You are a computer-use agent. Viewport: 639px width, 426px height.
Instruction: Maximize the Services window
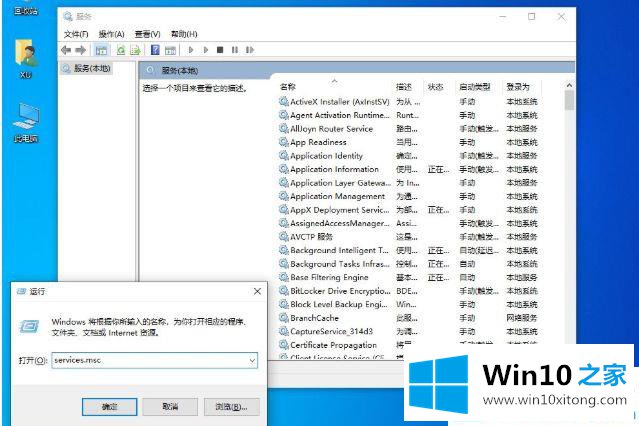[531, 16]
